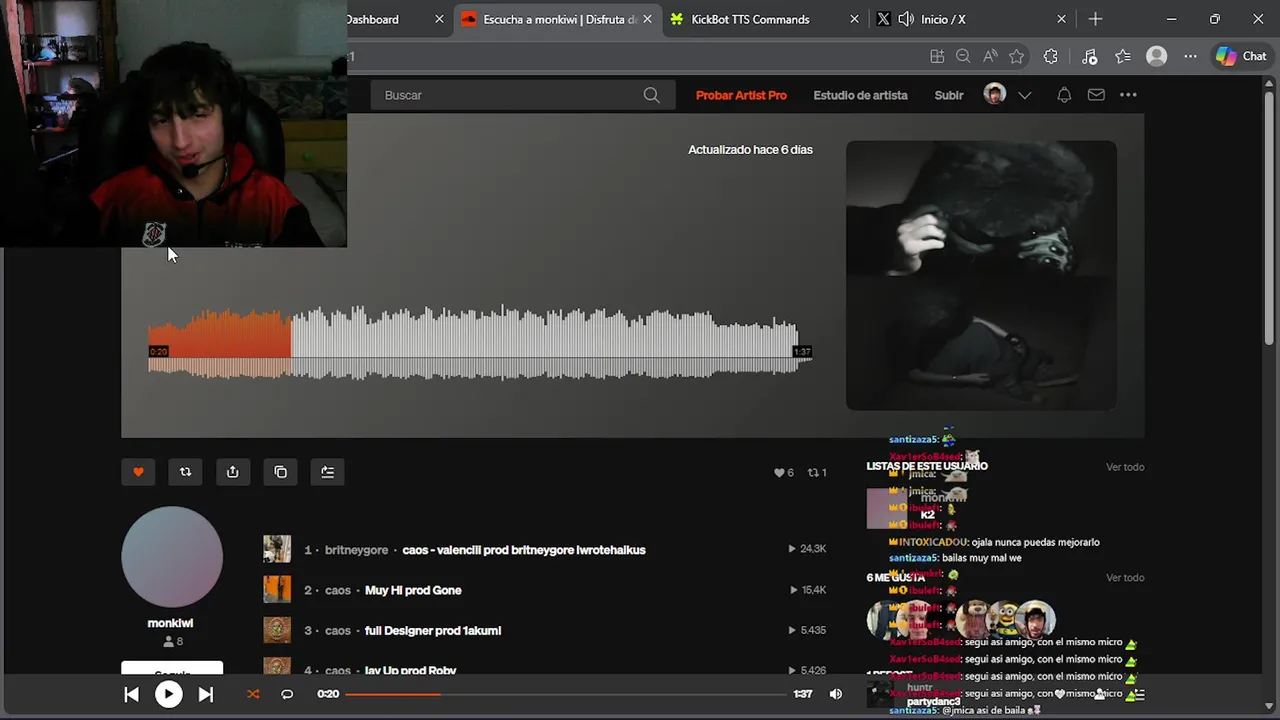Open the britneygore artist link

(356, 550)
